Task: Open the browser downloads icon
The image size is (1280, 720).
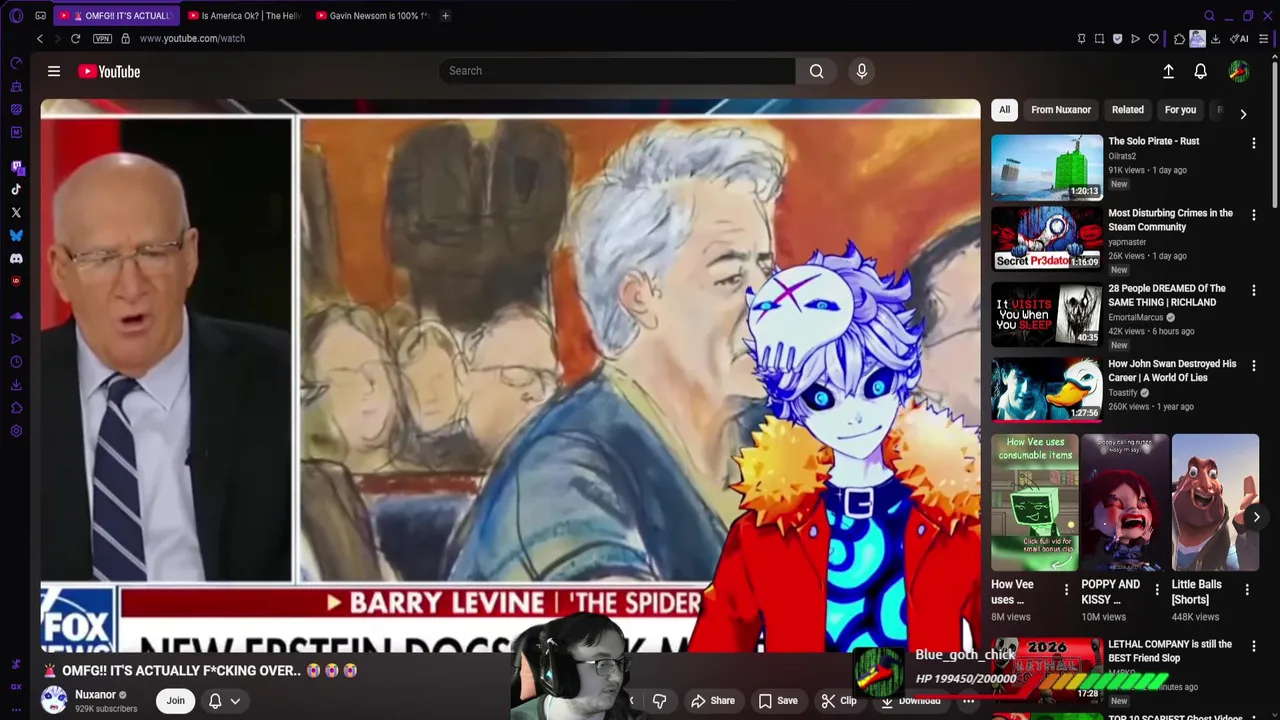Action: pos(1215,39)
